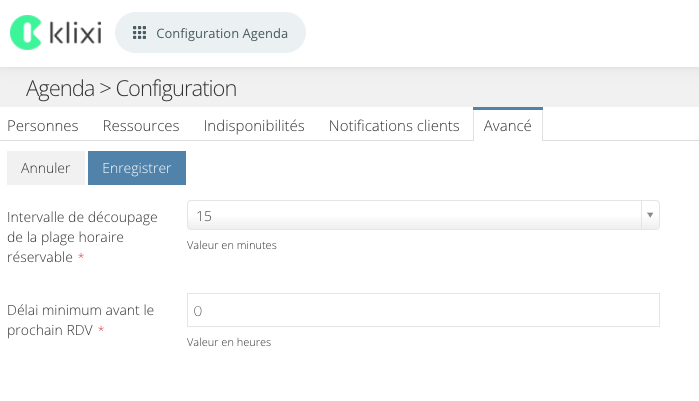Cancel changes with the Annuler button
This screenshot has height=401, width=699.
[x=45, y=168]
